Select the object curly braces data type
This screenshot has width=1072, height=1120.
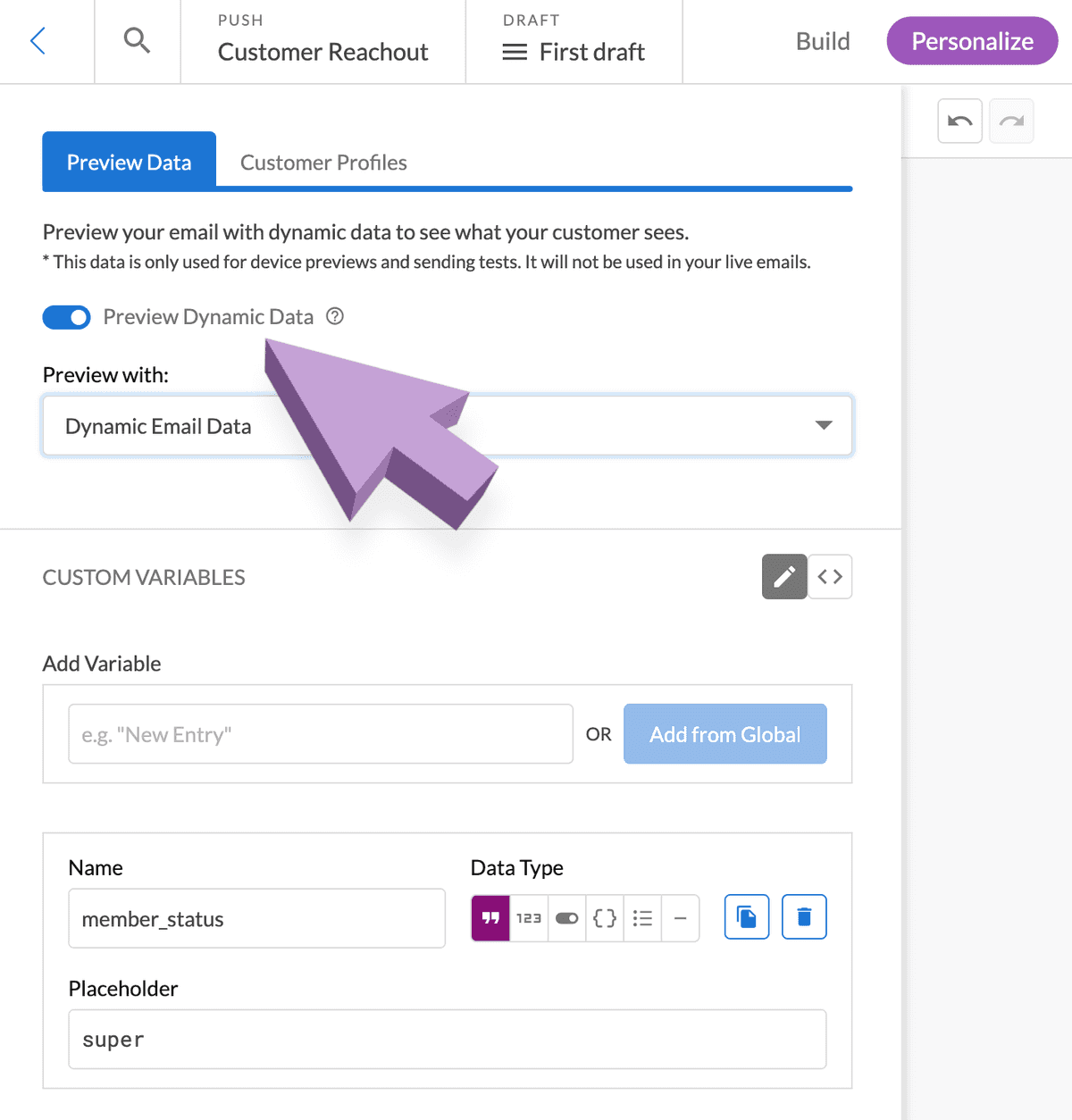coord(605,918)
